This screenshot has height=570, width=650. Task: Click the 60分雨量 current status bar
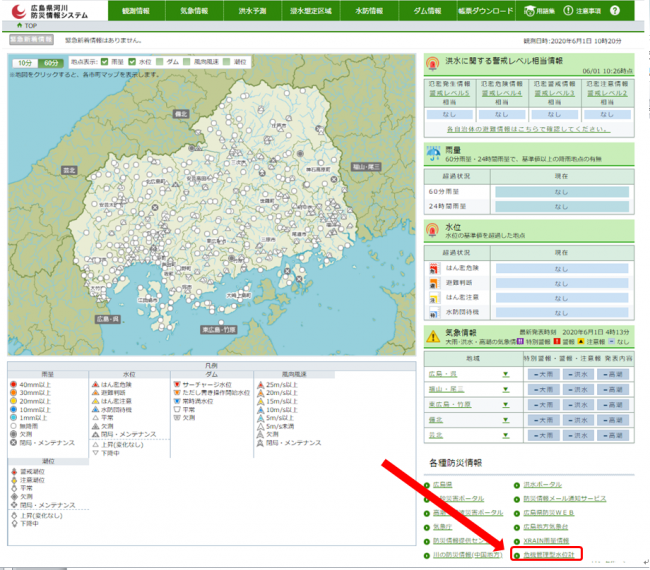[562, 192]
